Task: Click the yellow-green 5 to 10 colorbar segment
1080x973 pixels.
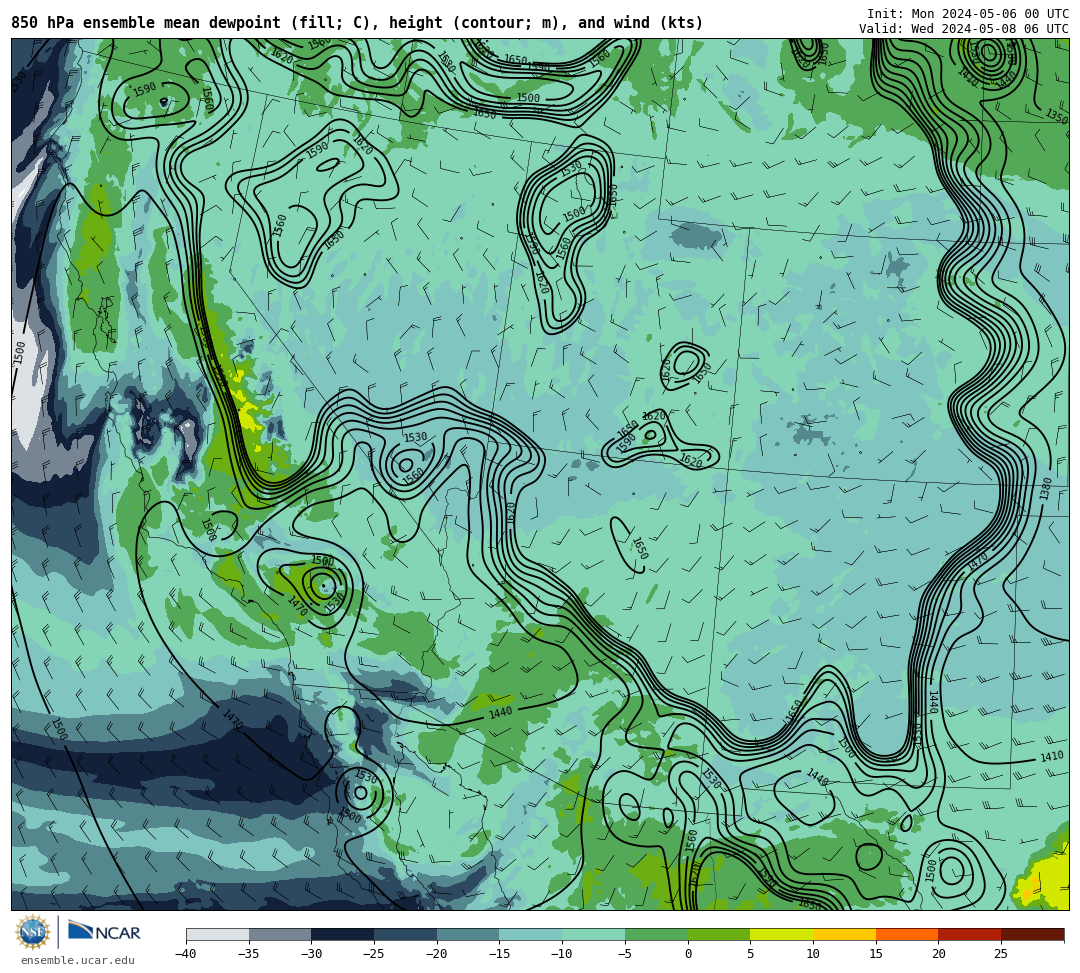Action: pyautogui.click(x=782, y=934)
